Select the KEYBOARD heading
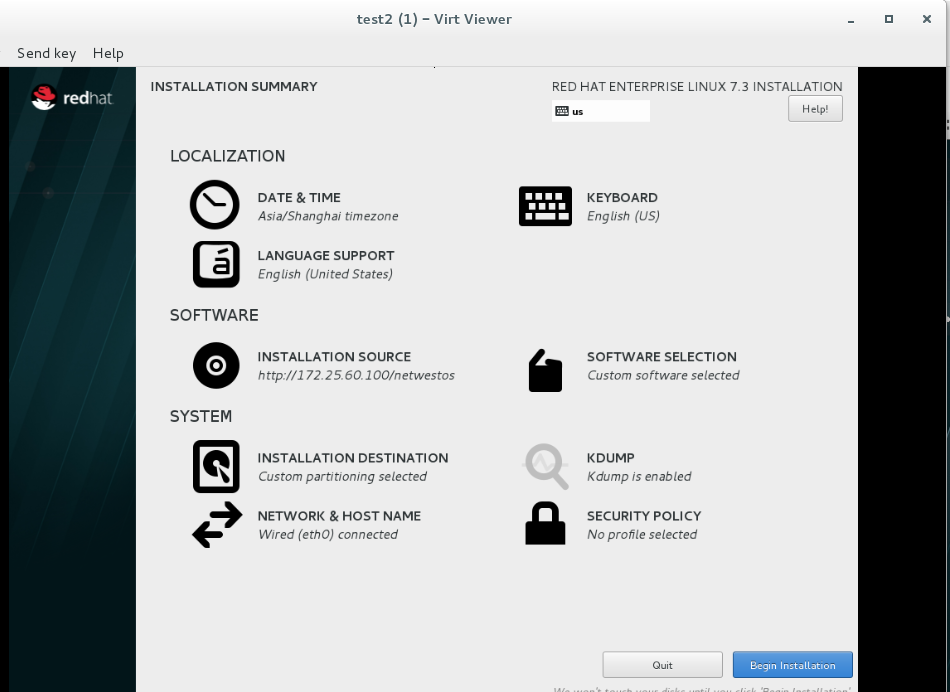The width and height of the screenshot is (950, 692). tap(622, 198)
